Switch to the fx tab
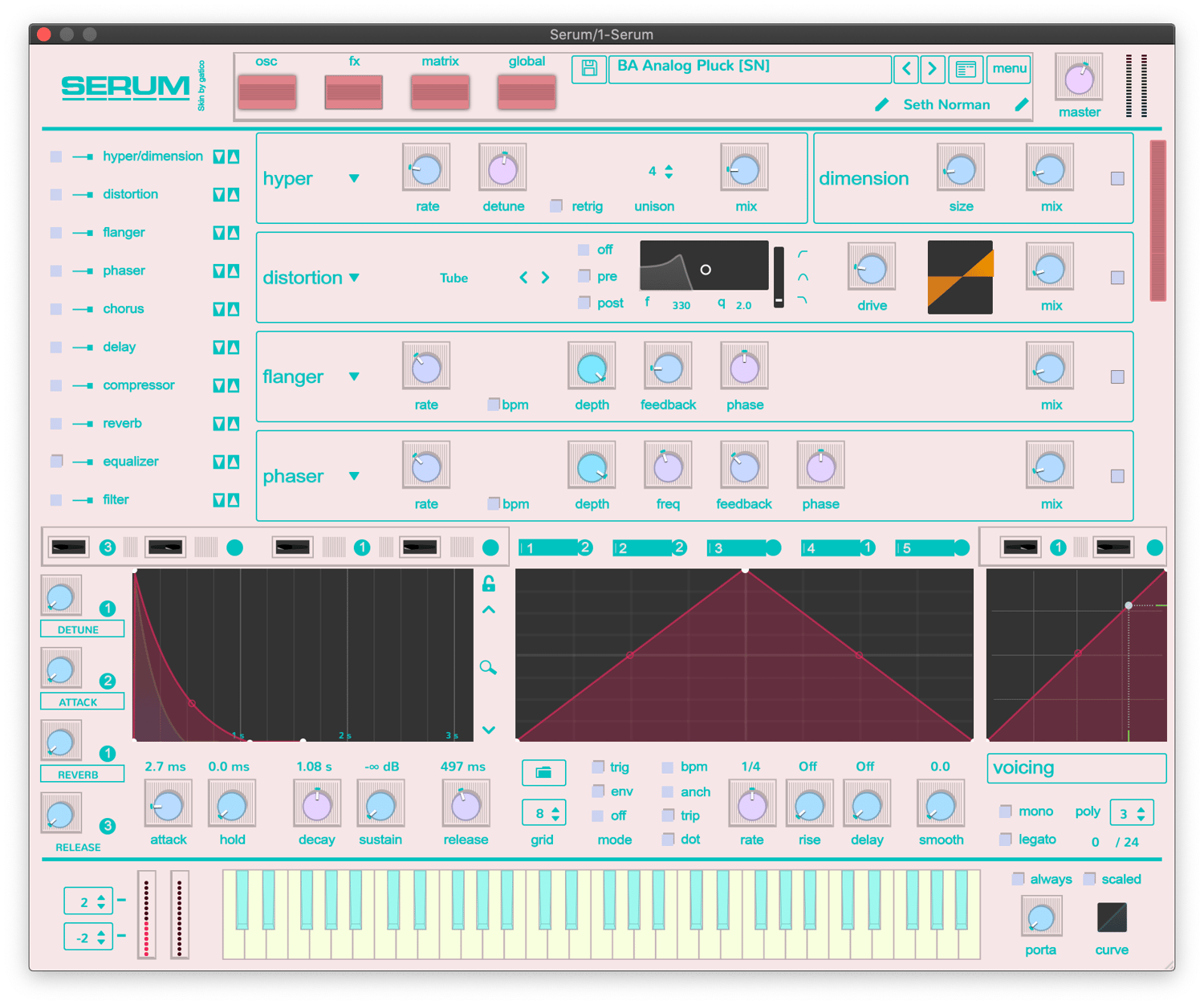The image size is (1204, 1005). (x=354, y=92)
